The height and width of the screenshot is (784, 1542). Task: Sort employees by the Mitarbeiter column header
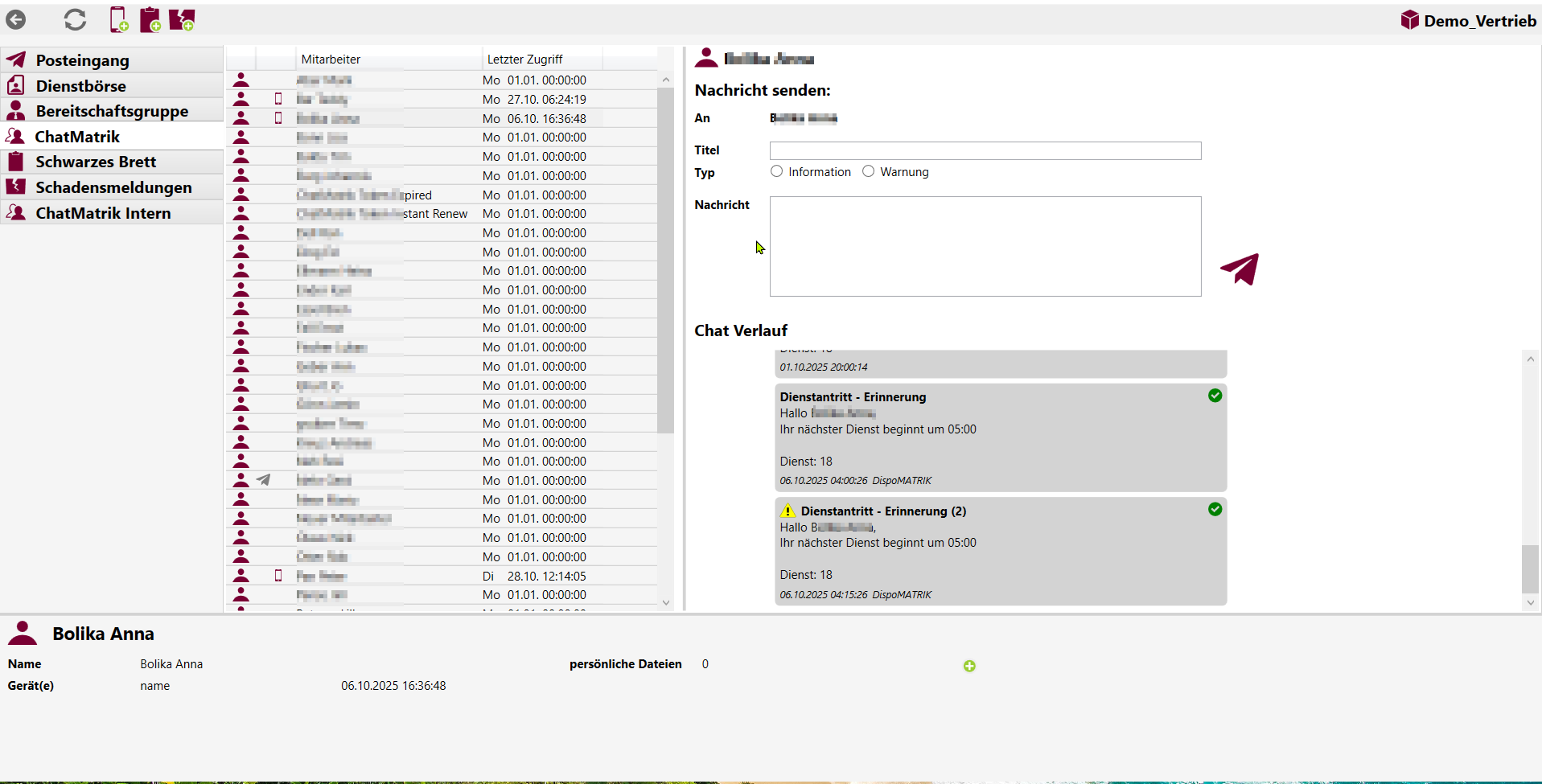coord(331,59)
